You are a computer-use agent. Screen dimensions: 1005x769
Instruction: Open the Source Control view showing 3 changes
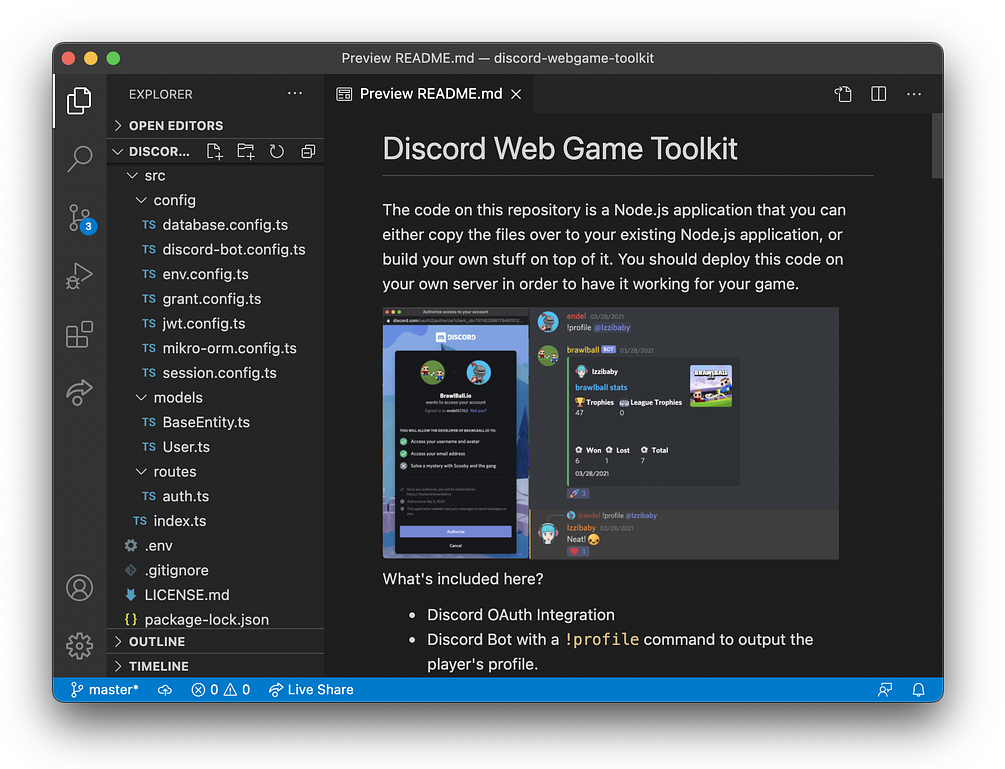click(x=79, y=218)
